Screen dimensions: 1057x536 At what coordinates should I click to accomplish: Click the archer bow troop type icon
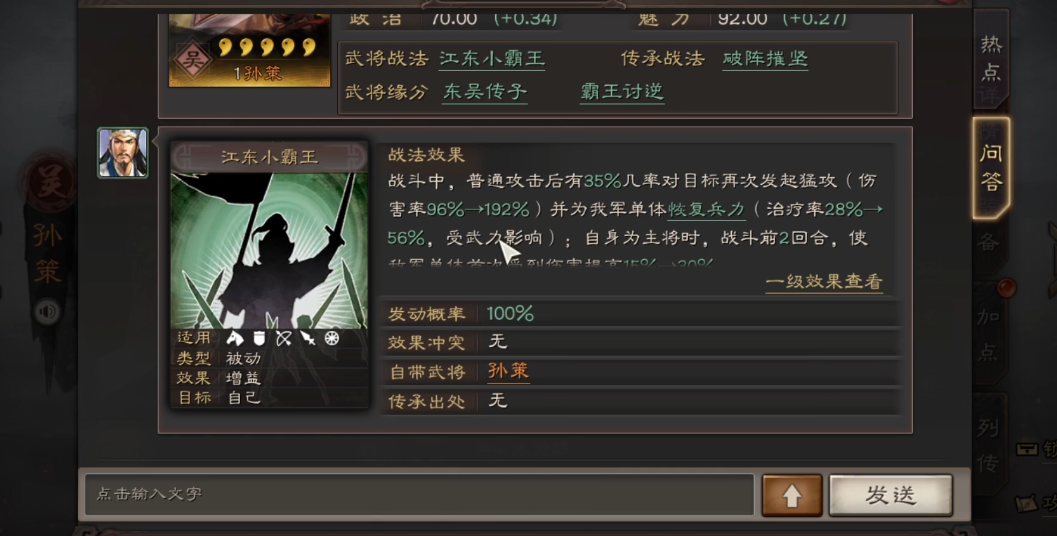coord(284,338)
